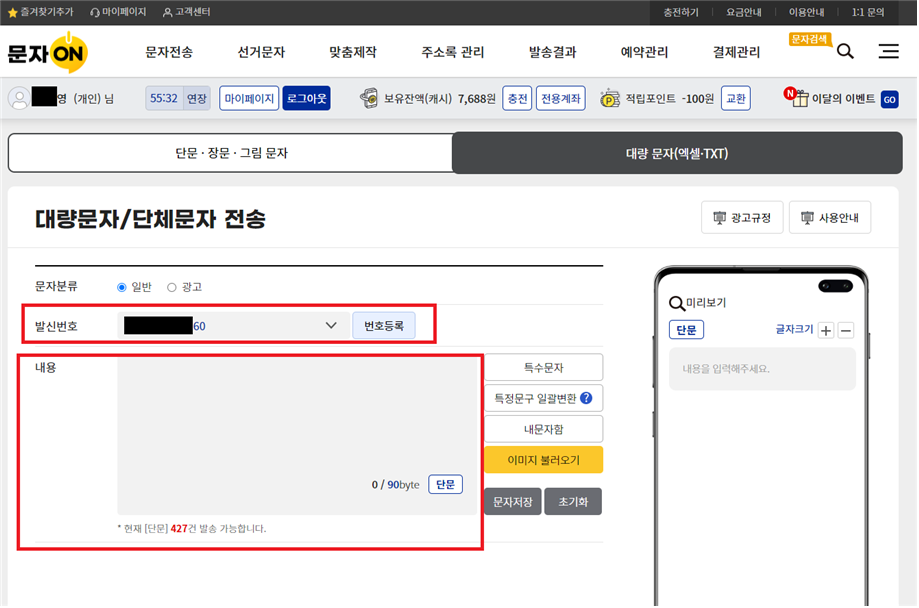Open 이용안내 in the top bar
This screenshot has height=608, width=919.
(806, 12)
